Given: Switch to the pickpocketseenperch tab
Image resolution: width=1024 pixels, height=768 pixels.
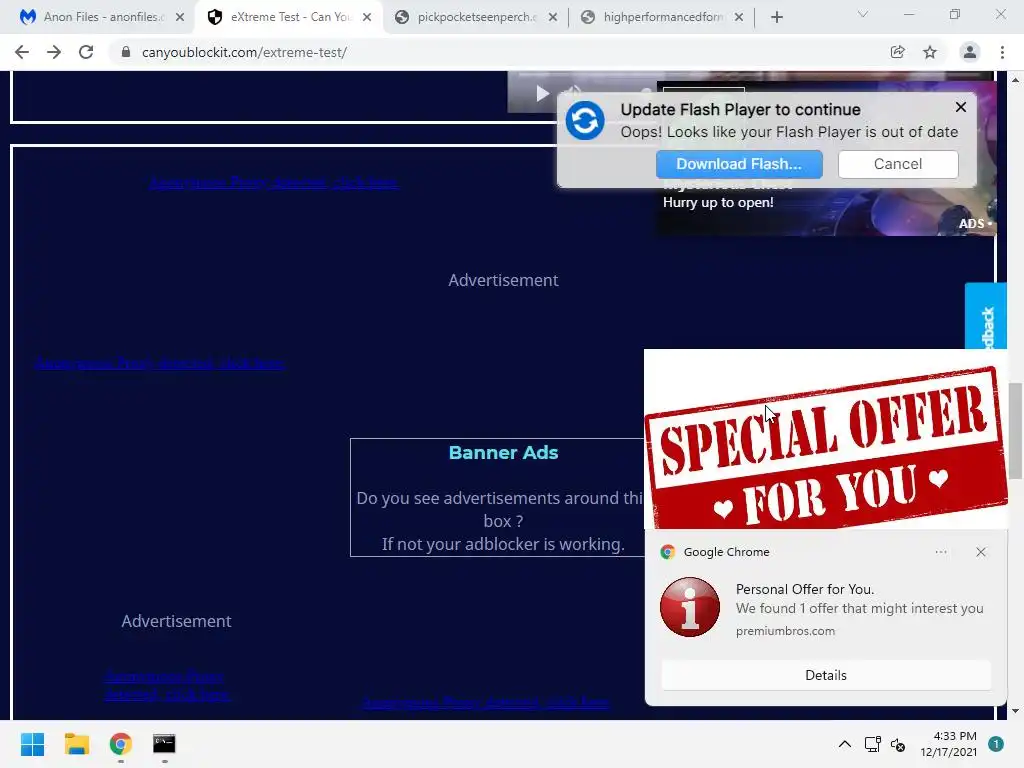Looking at the screenshot, I should click(477, 17).
